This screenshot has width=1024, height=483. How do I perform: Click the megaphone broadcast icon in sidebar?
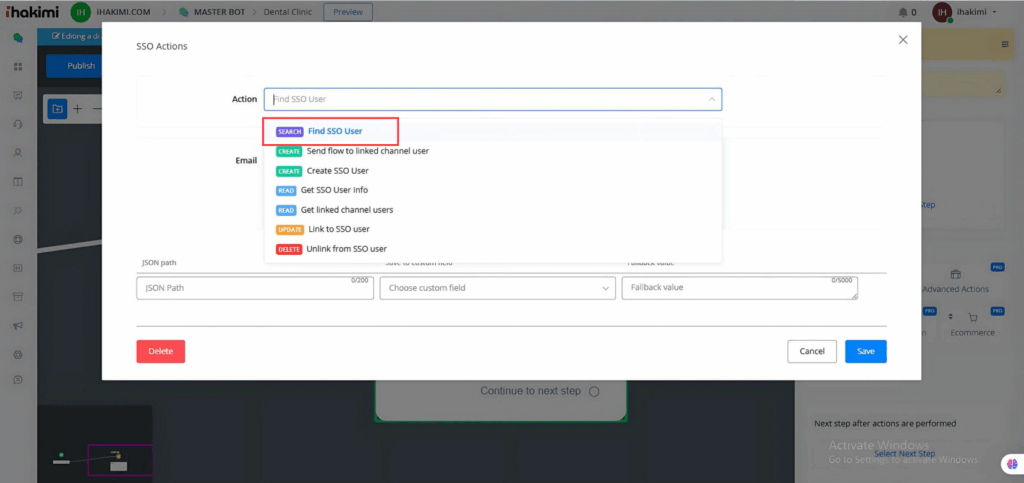point(18,326)
